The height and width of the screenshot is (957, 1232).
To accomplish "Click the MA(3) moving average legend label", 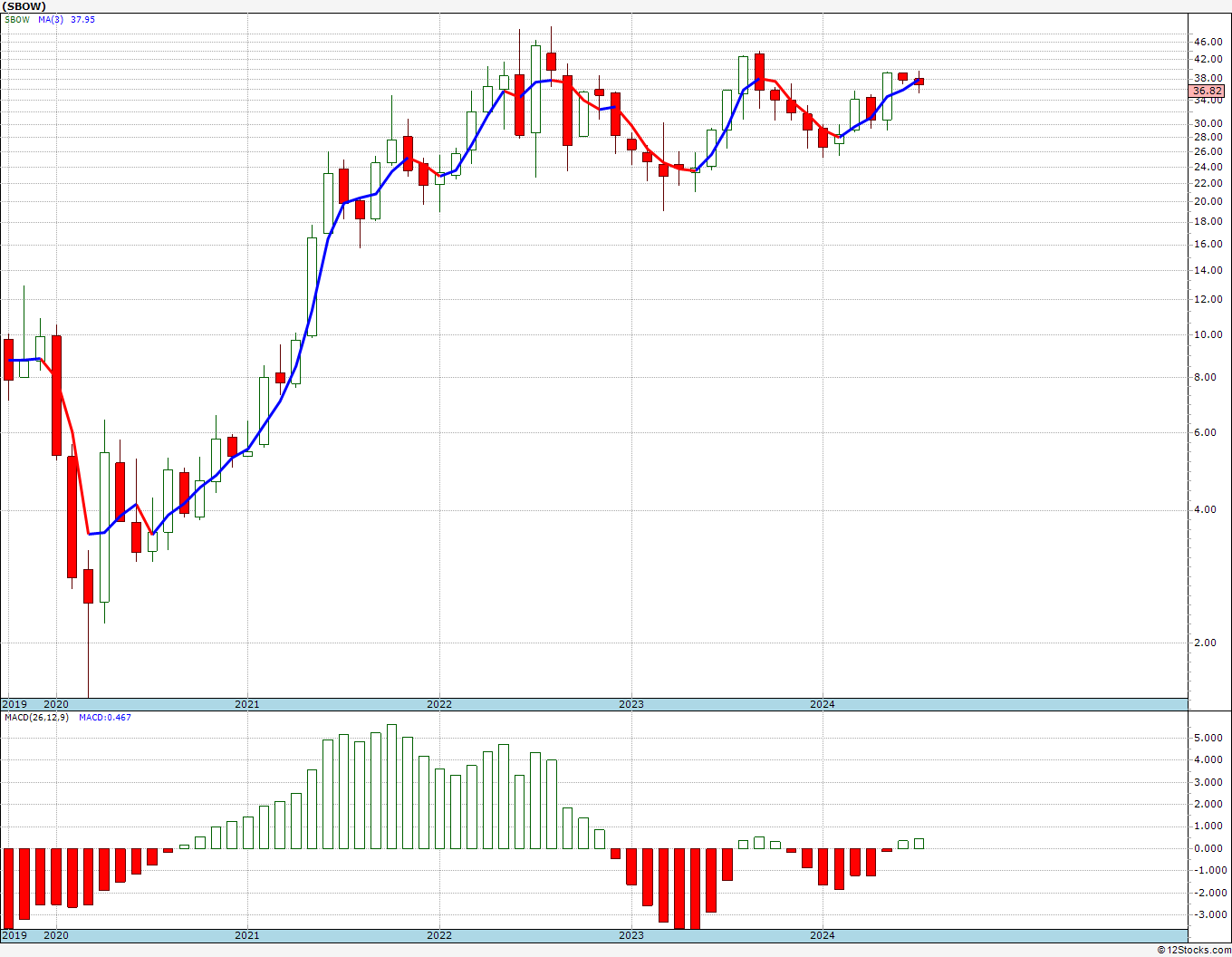I will pos(51,19).
